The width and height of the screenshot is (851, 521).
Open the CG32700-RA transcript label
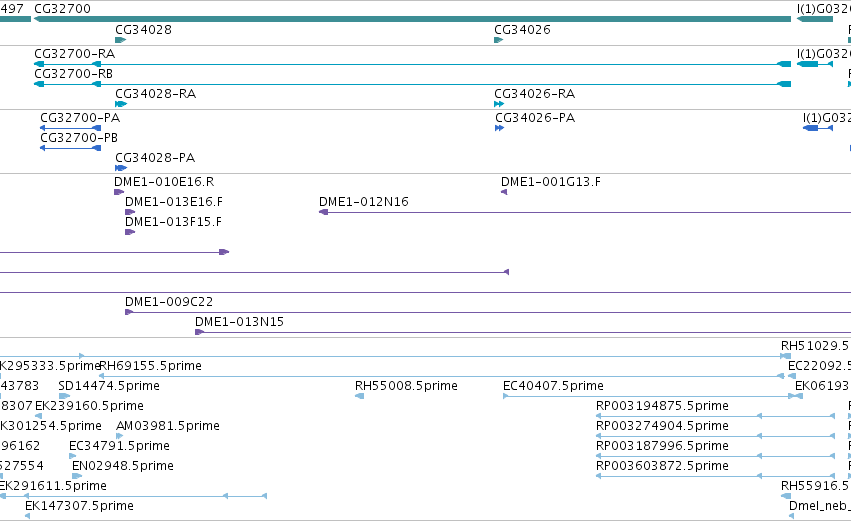coord(74,54)
